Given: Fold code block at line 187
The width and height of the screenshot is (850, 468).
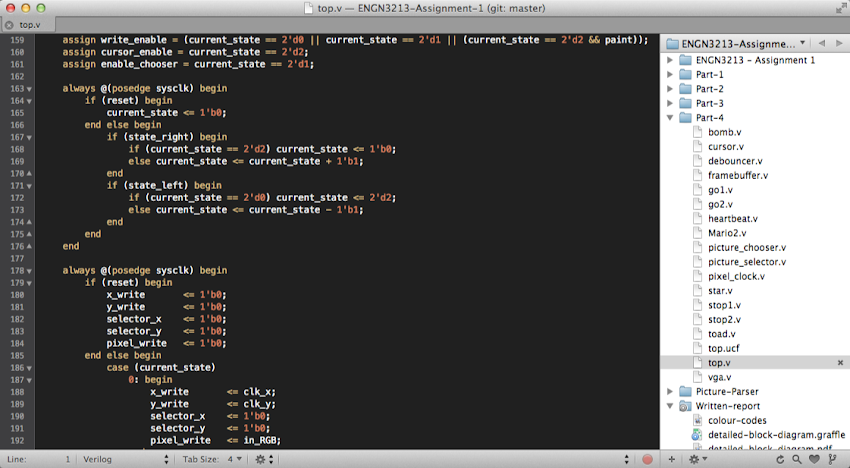Looking at the screenshot, I should (29, 380).
